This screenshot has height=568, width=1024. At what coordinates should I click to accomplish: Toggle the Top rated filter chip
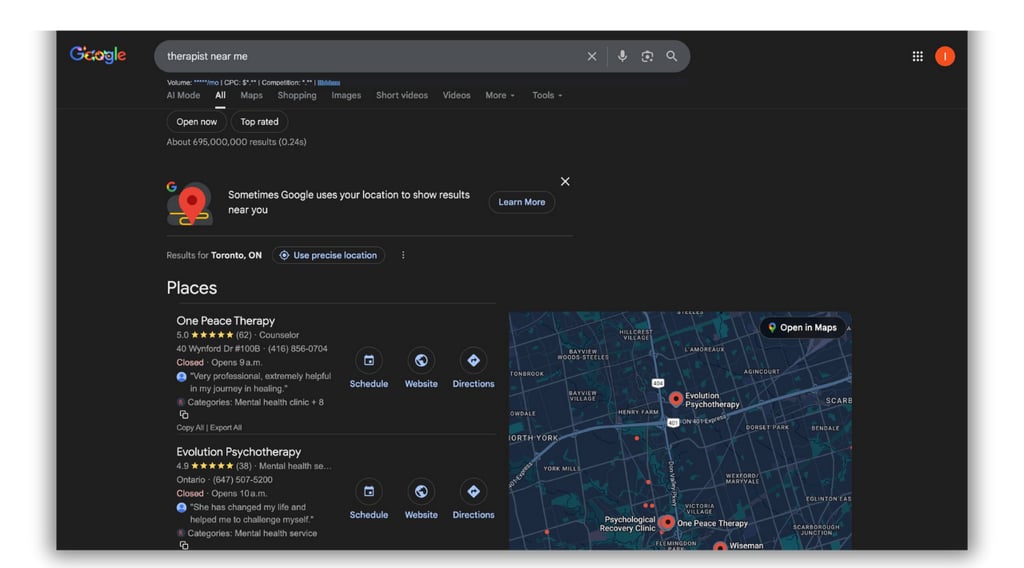click(259, 122)
